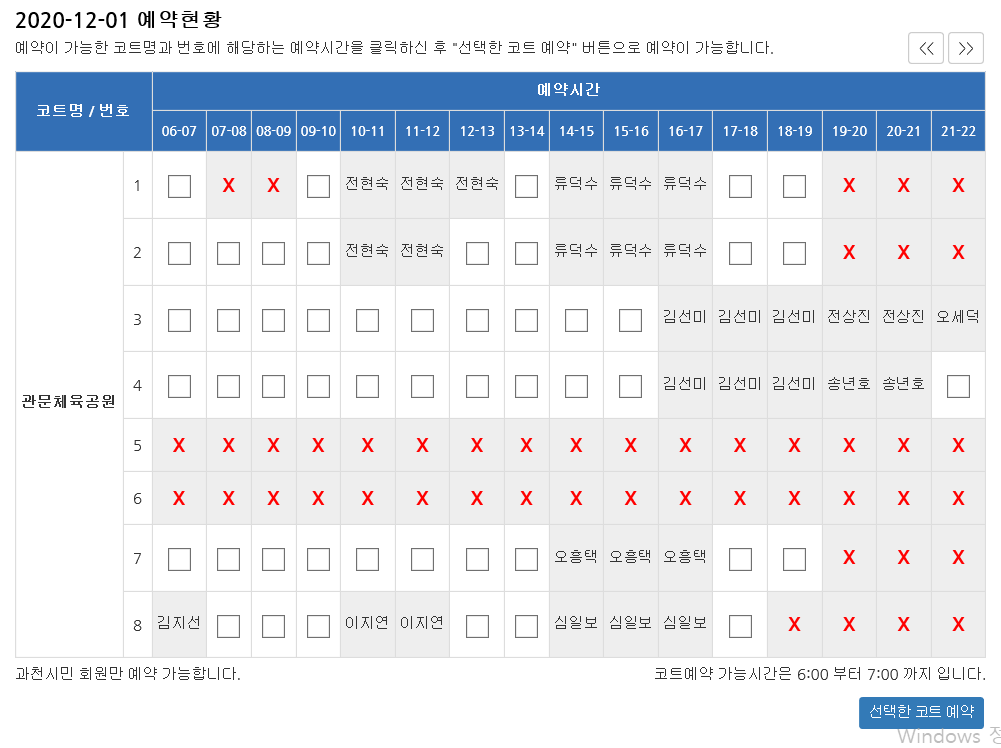Select court 4 at the 21-22 slot
This screenshot has height=748, width=1001.
click(958, 386)
